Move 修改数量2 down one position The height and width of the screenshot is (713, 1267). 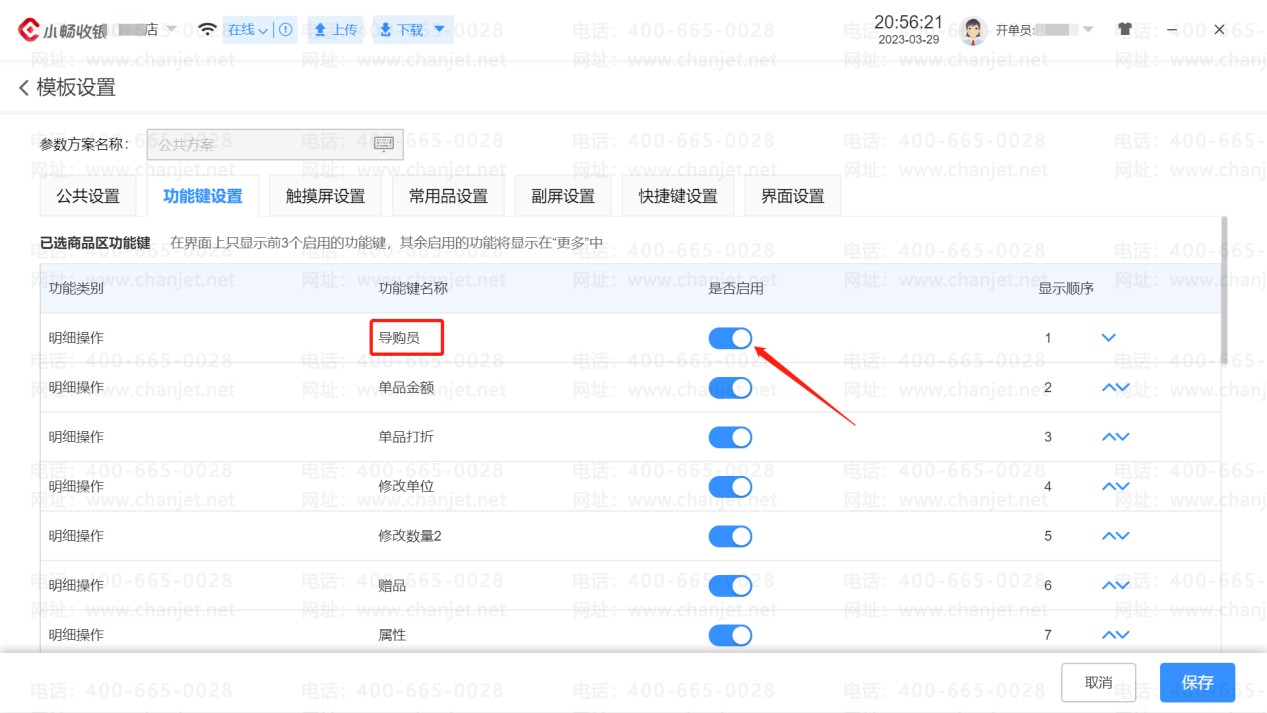click(x=1123, y=536)
